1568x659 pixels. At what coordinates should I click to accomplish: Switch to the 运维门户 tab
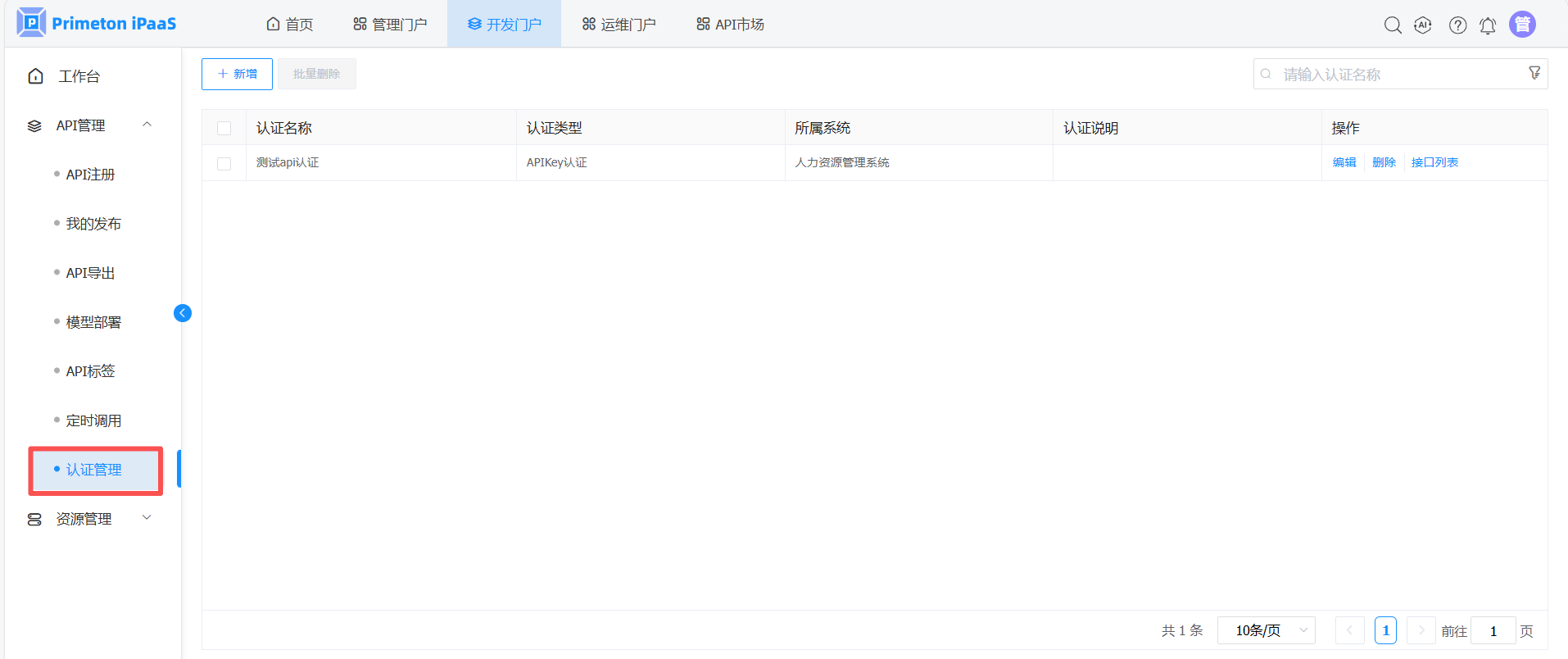[x=619, y=25]
